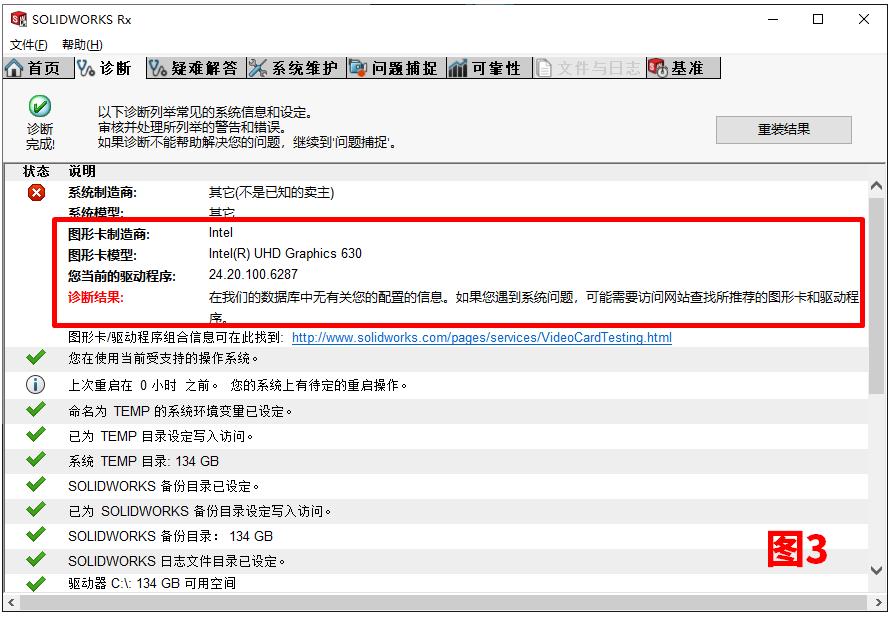Switch to the 系统维护 tab
The image size is (891, 623).
297,68
